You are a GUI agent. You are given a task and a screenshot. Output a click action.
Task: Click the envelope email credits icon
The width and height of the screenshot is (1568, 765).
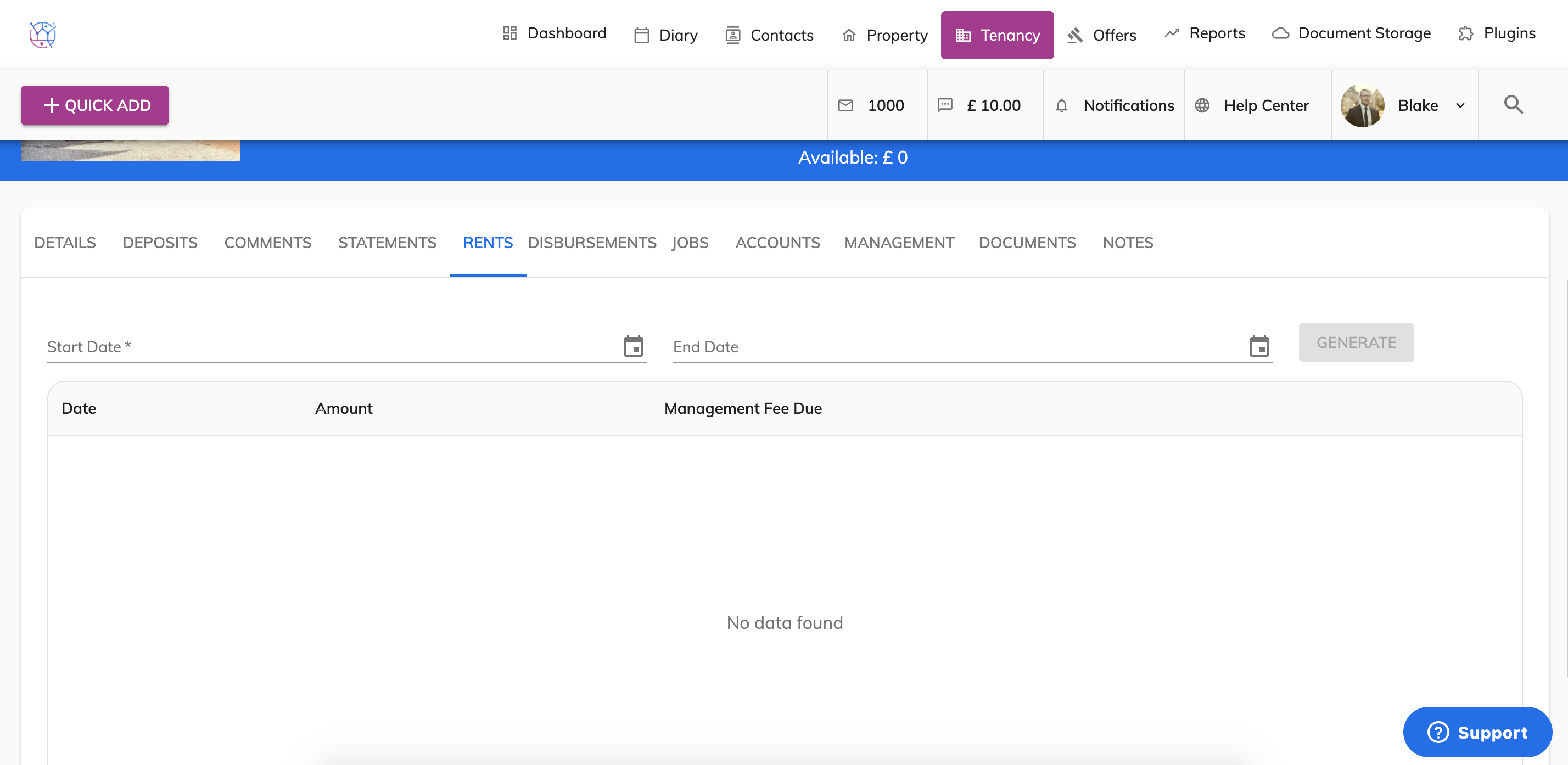tap(845, 105)
